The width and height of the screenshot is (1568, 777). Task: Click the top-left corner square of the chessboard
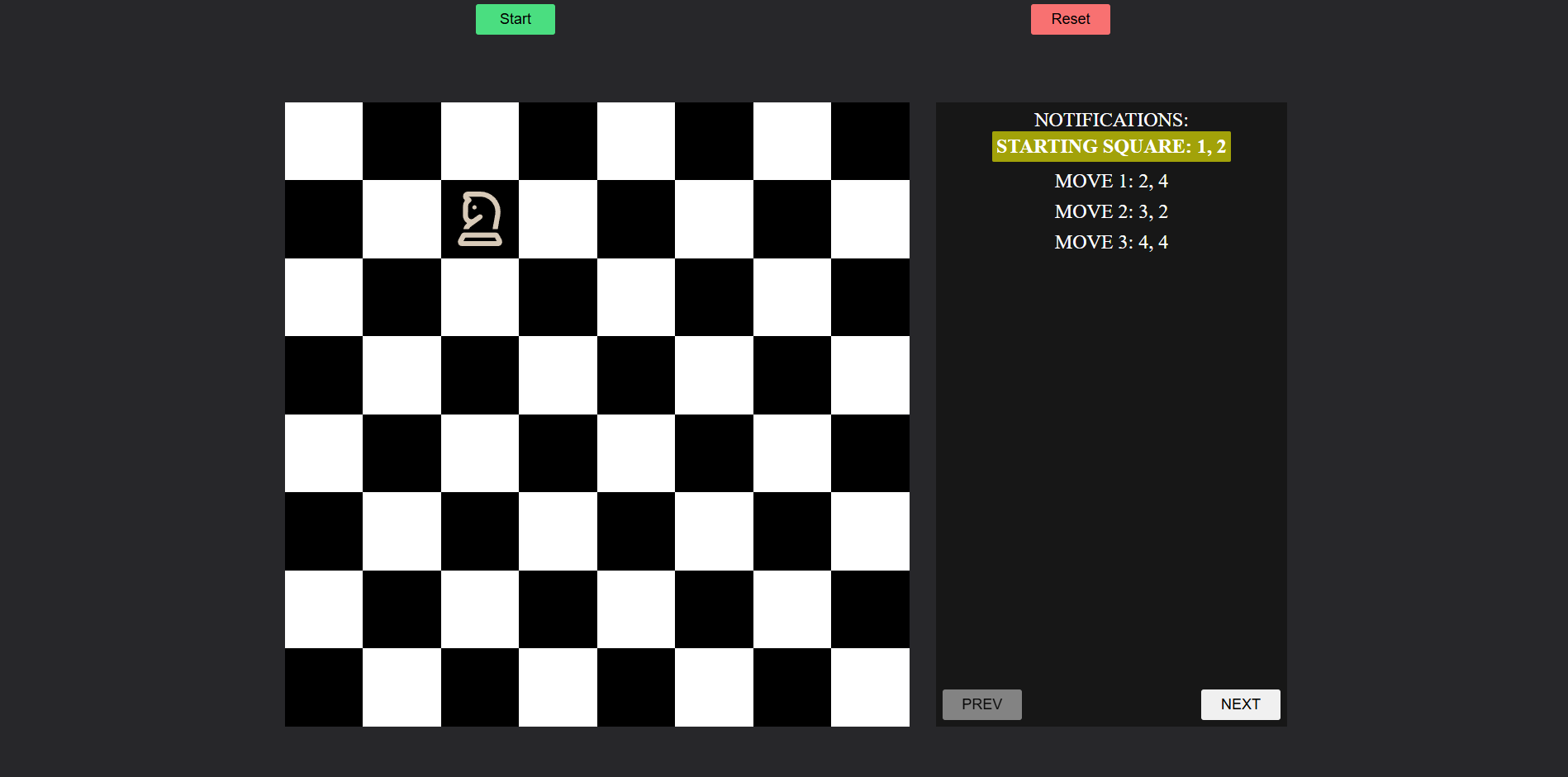pyautogui.click(x=324, y=141)
